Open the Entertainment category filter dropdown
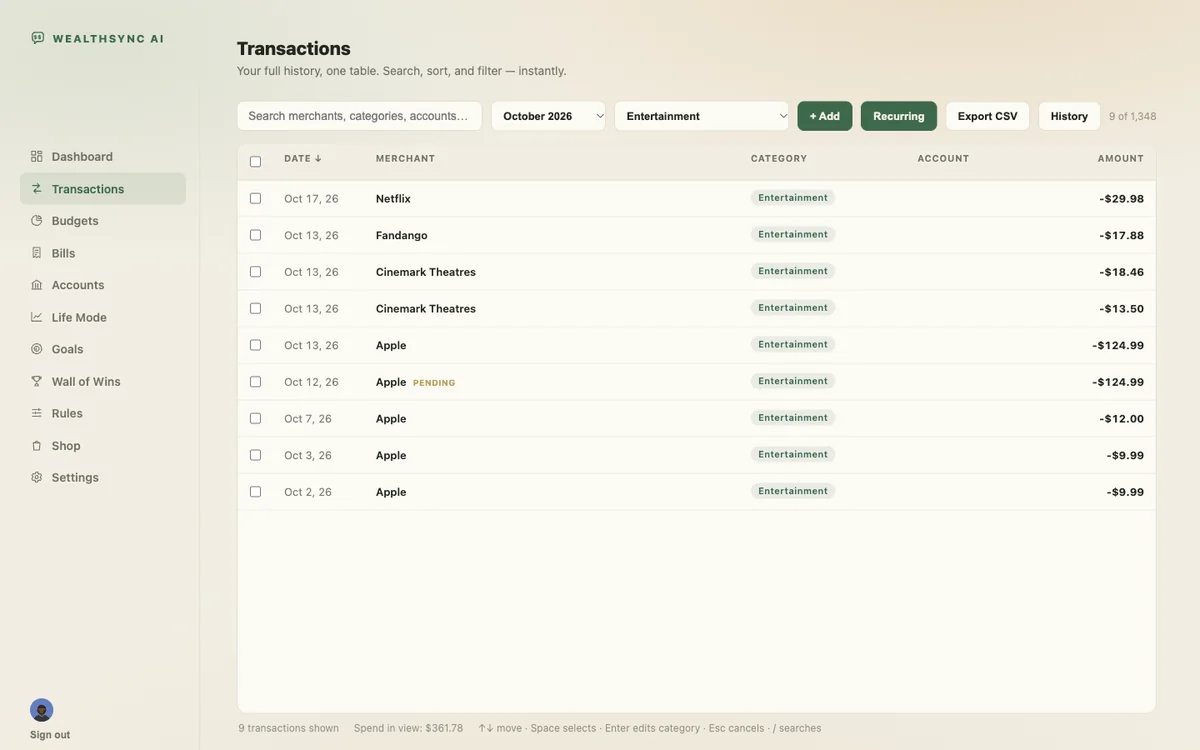This screenshot has width=1200, height=750. [702, 116]
